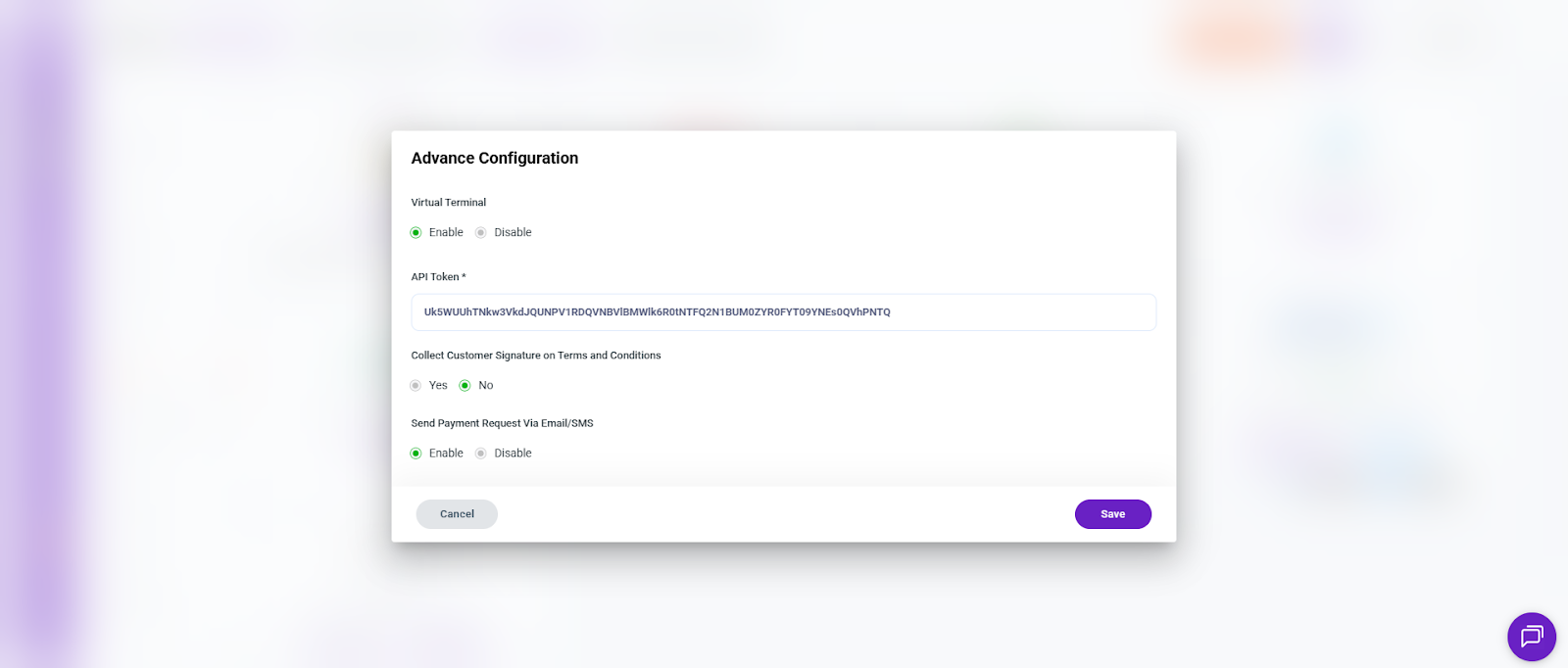Image resolution: width=1568 pixels, height=668 pixels.
Task: Click the 'Enable' label text under Send Payment Request
Action: click(x=446, y=453)
